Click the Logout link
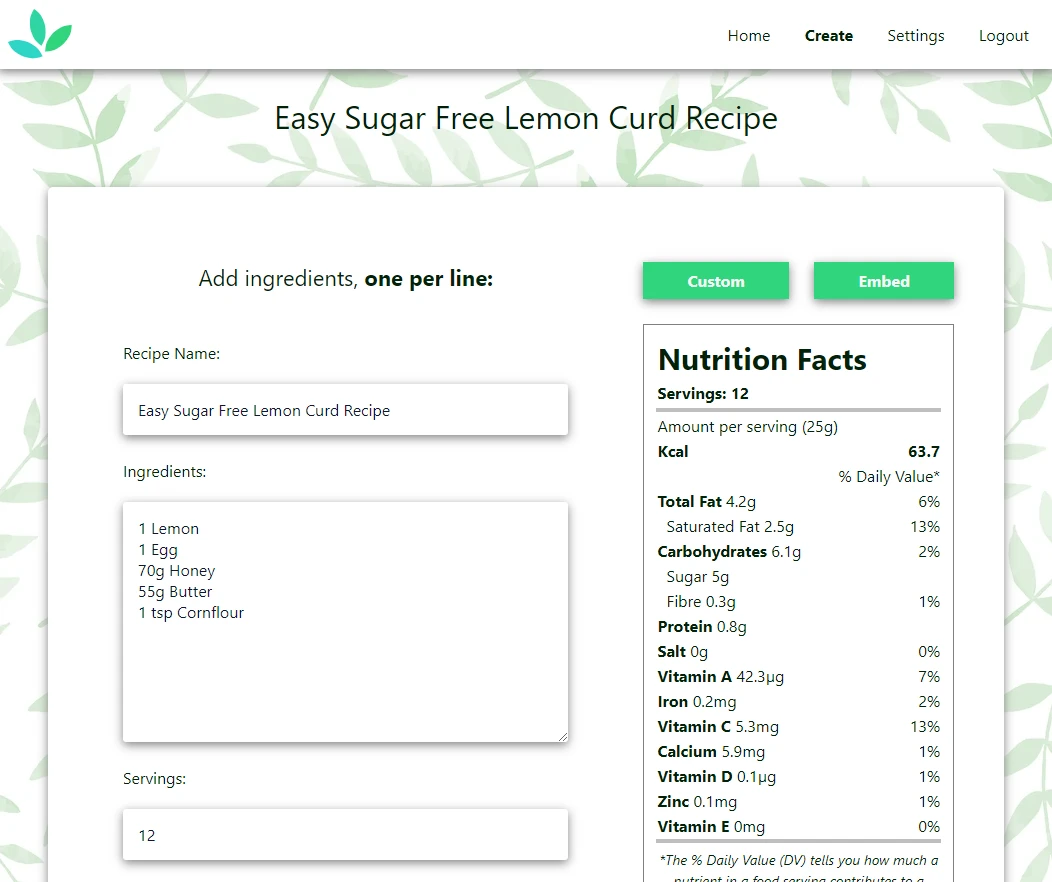1052x882 pixels. pyautogui.click(x=1003, y=36)
